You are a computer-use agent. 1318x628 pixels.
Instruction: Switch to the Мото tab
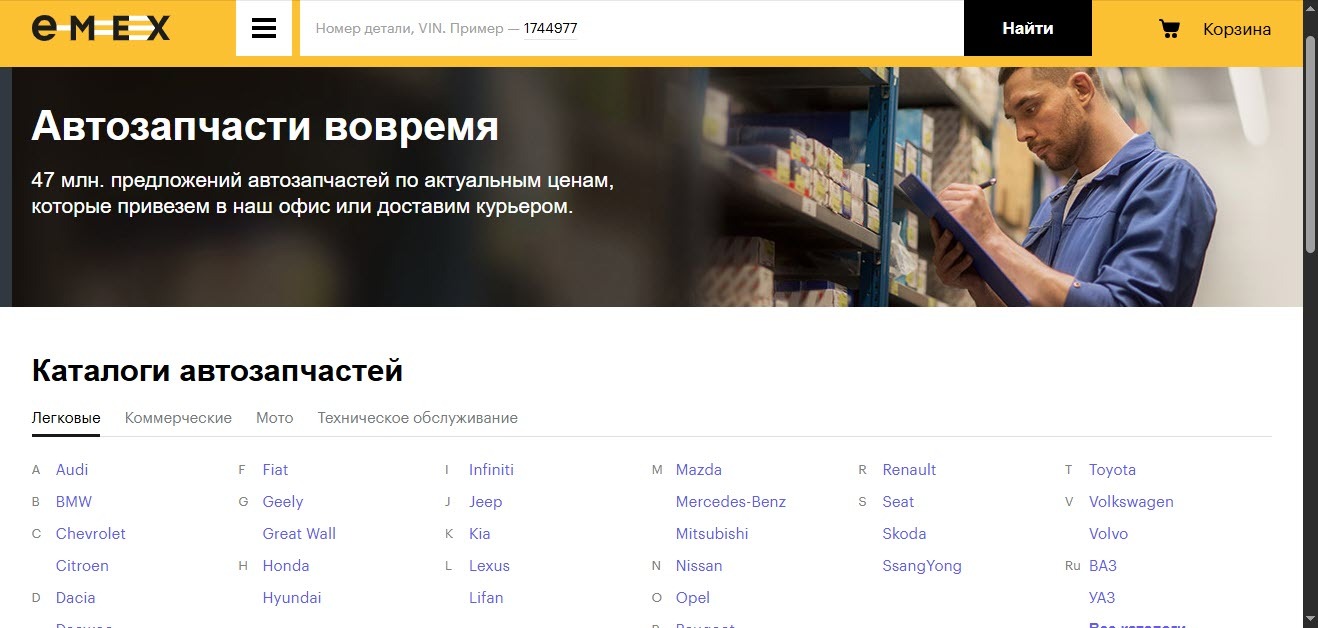click(274, 418)
